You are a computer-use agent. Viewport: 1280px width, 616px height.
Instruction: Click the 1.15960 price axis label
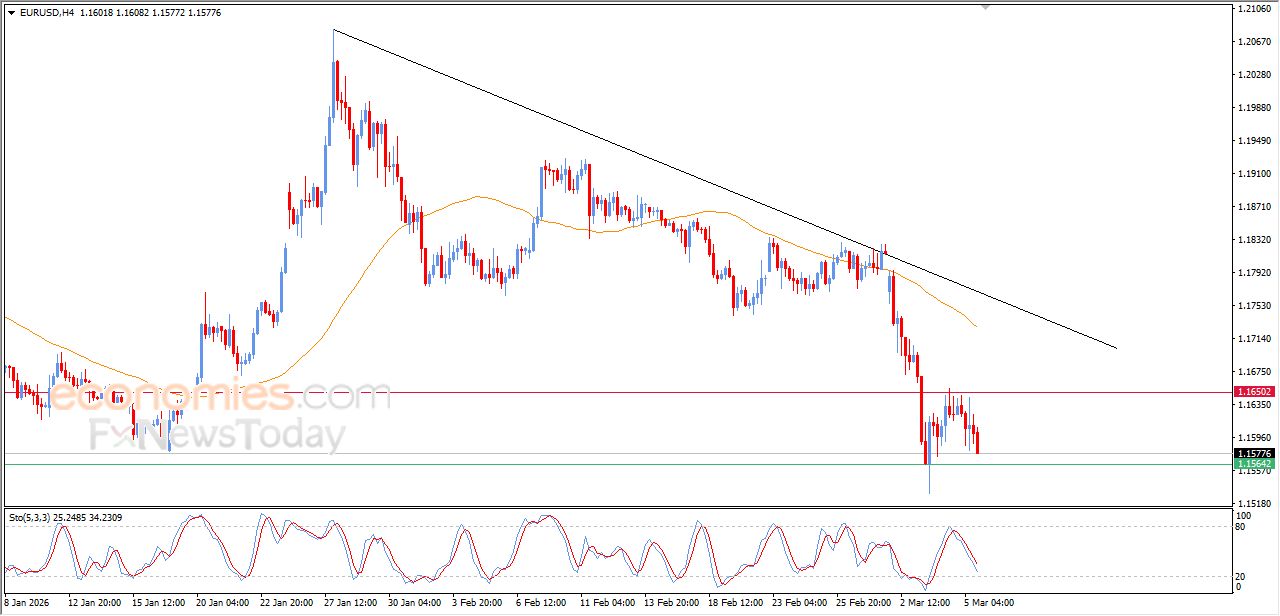(x=1254, y=438)
